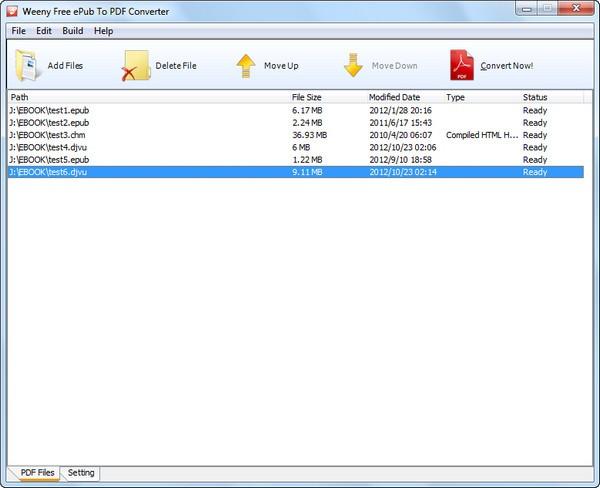
Task: Open the File menu
Action: [18, 31]
